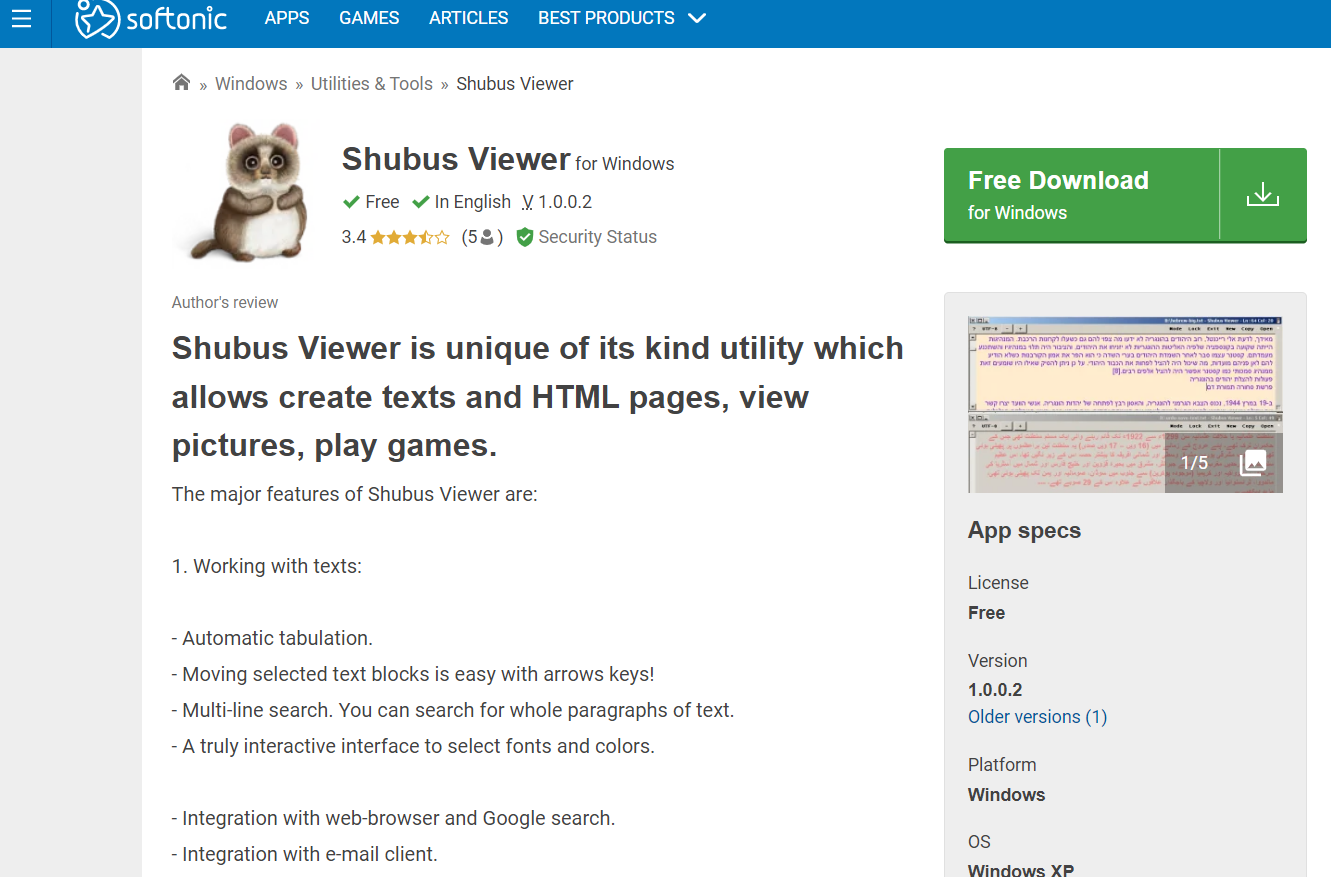
Task: Open the hamburger menu
Action: [x=21, y=18]
